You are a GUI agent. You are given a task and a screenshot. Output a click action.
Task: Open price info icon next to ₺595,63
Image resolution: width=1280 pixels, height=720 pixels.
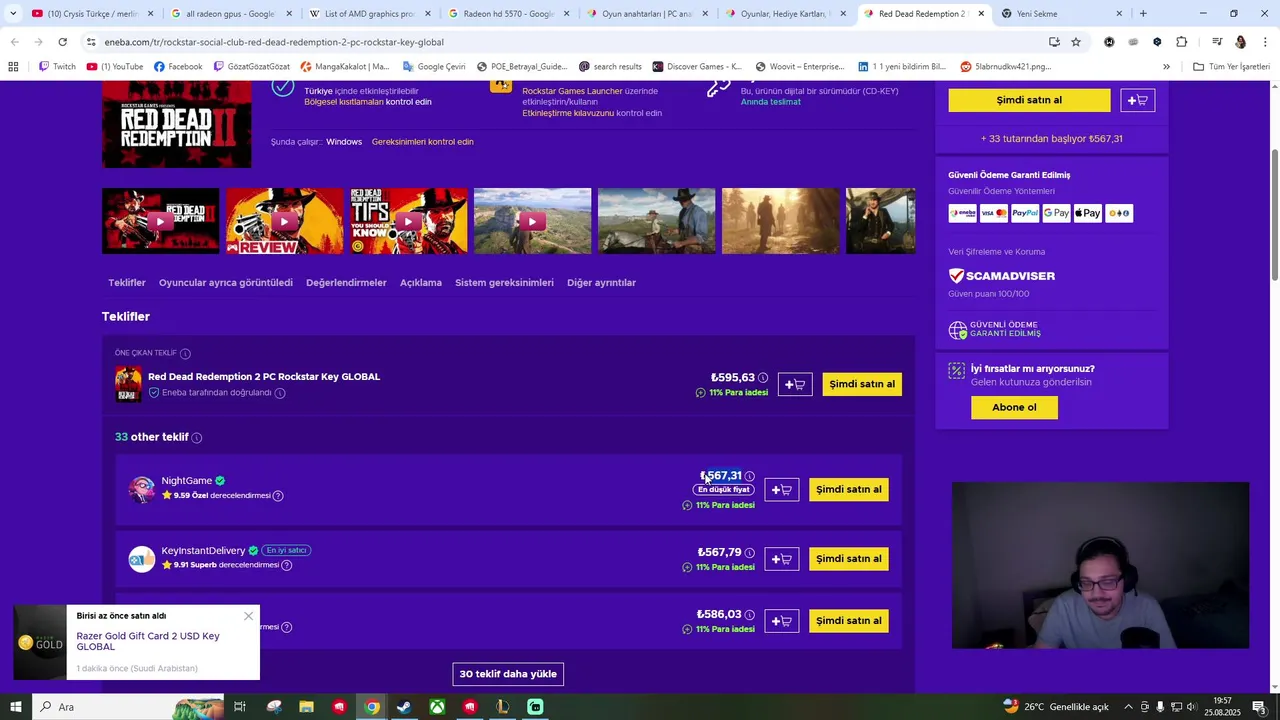pos(763,378)
